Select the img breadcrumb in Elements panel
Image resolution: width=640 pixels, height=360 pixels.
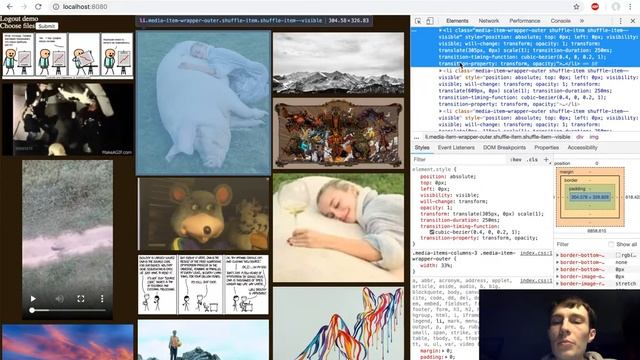[594, 137]
